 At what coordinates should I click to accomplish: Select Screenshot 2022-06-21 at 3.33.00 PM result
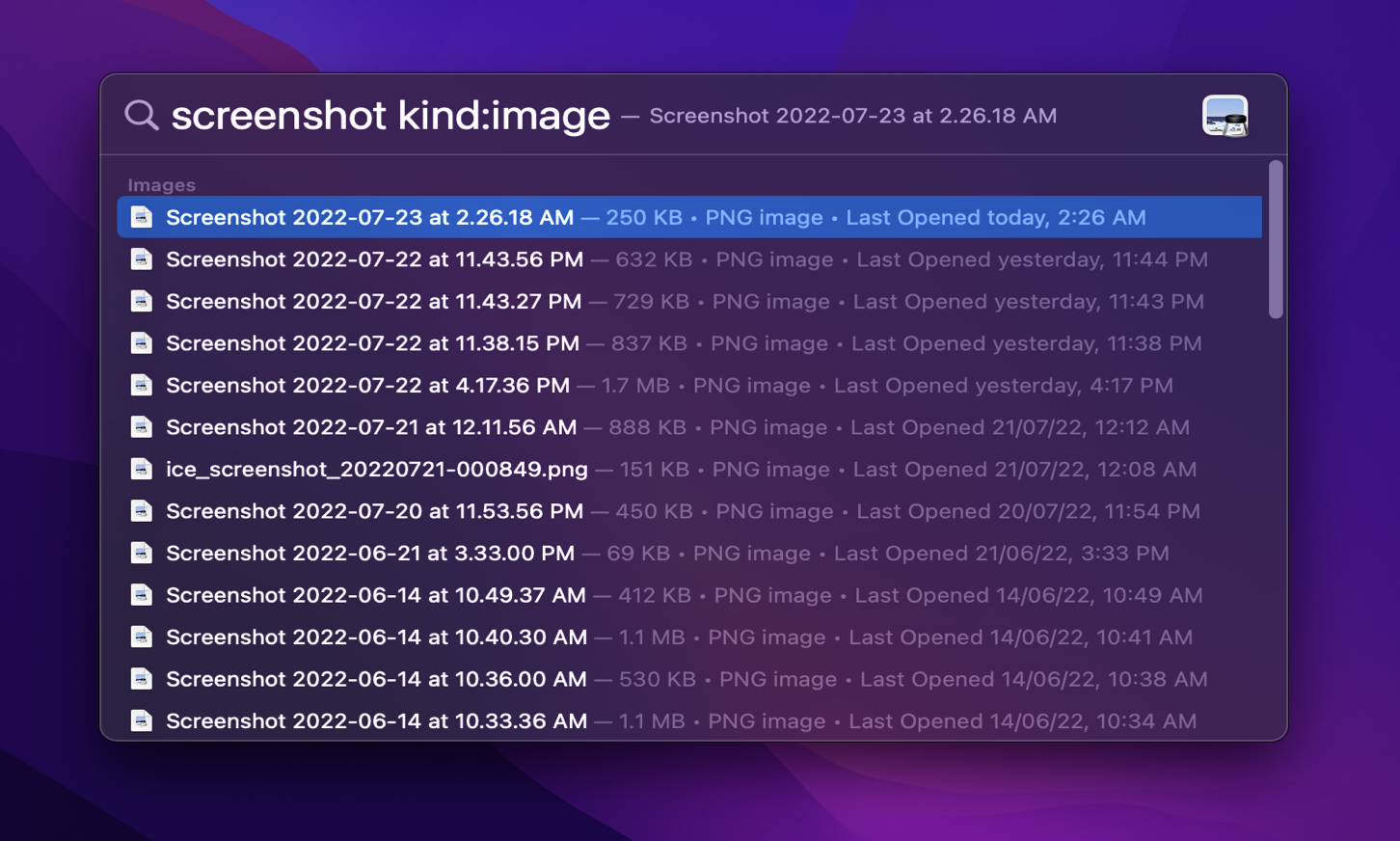click(689, 553)
